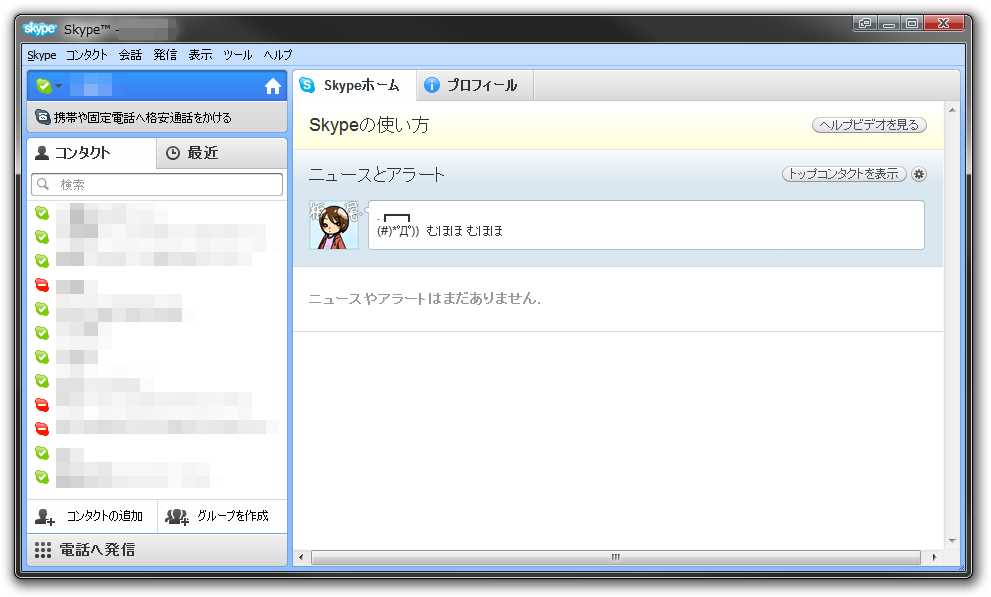This screenshot has width=991, height=597.
Task: Click the magnifier icon in search box
Action: tap(43, 184)
